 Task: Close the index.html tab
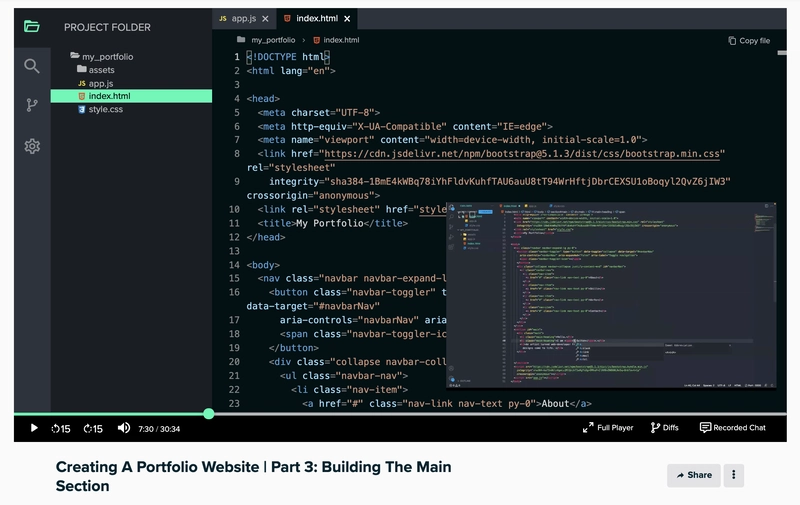(x=347, y=19)
